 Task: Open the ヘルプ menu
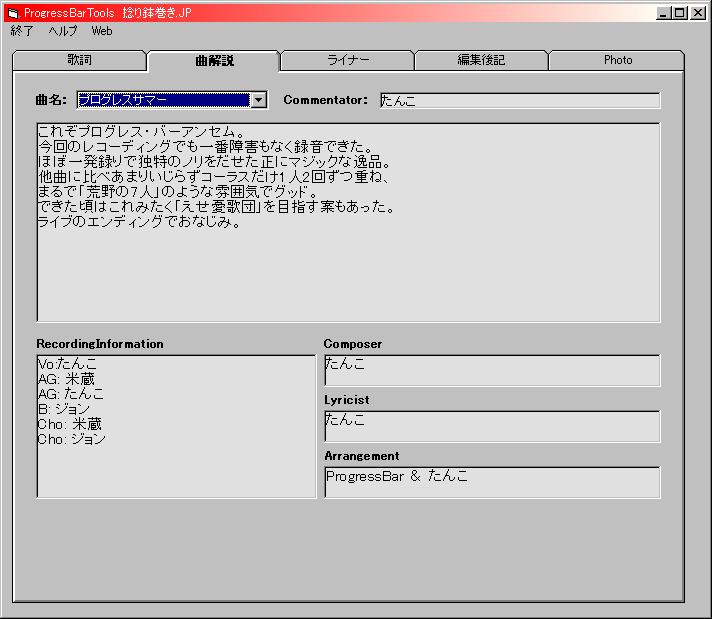63,31
